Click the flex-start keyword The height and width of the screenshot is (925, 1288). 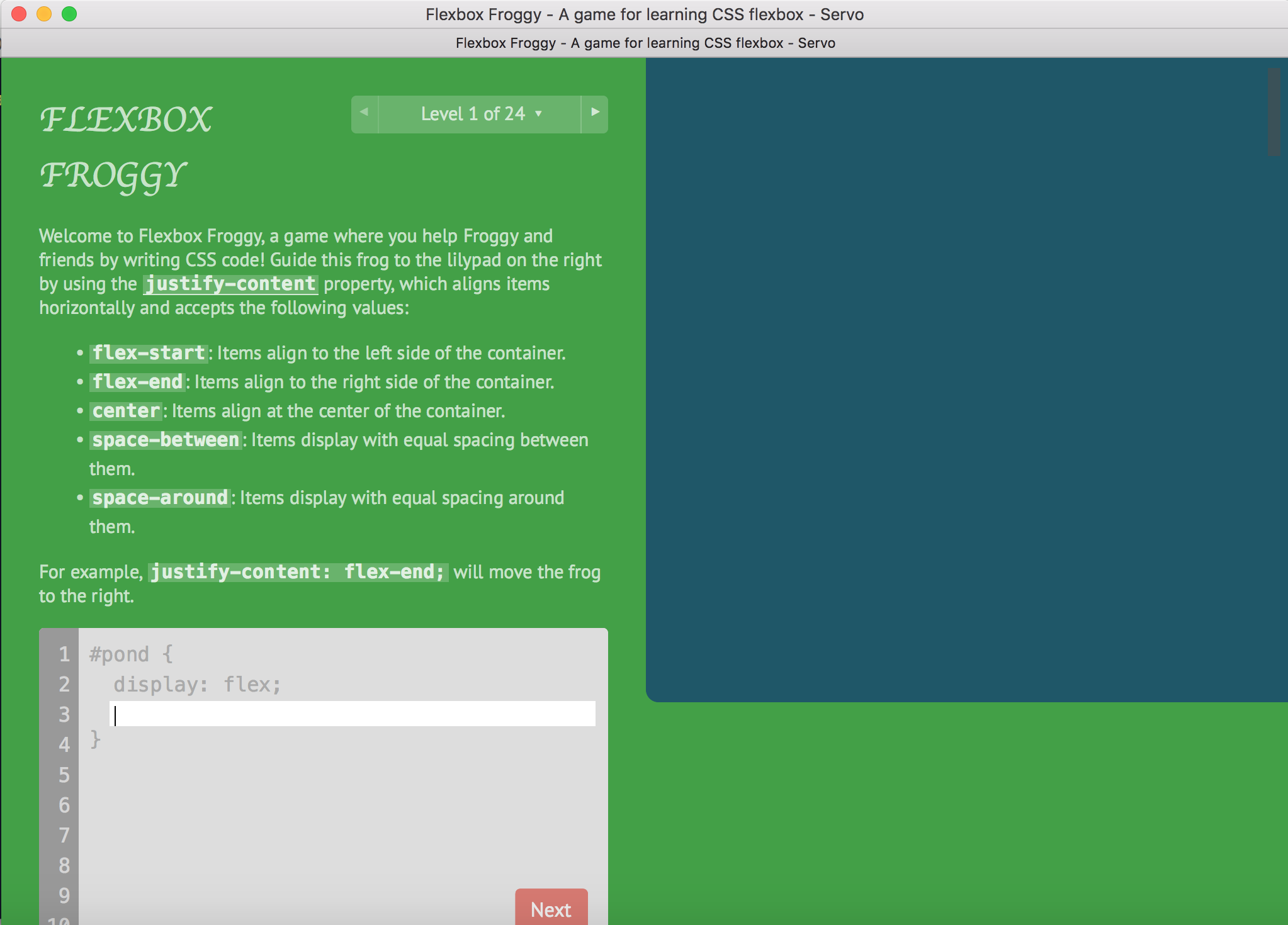point(149,353)
